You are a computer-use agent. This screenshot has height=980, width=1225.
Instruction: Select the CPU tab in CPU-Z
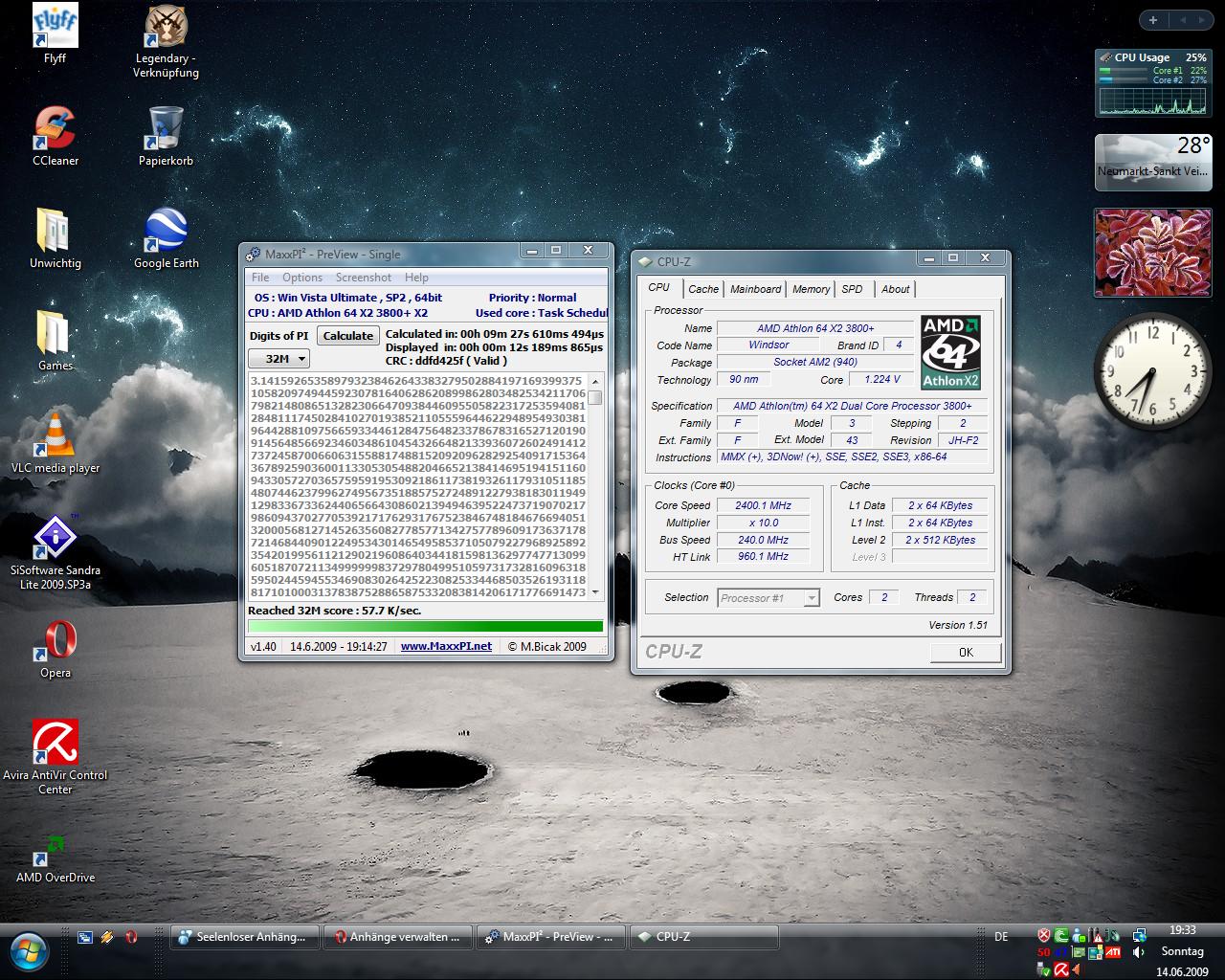pyautogui.click(x=659, y=287)
